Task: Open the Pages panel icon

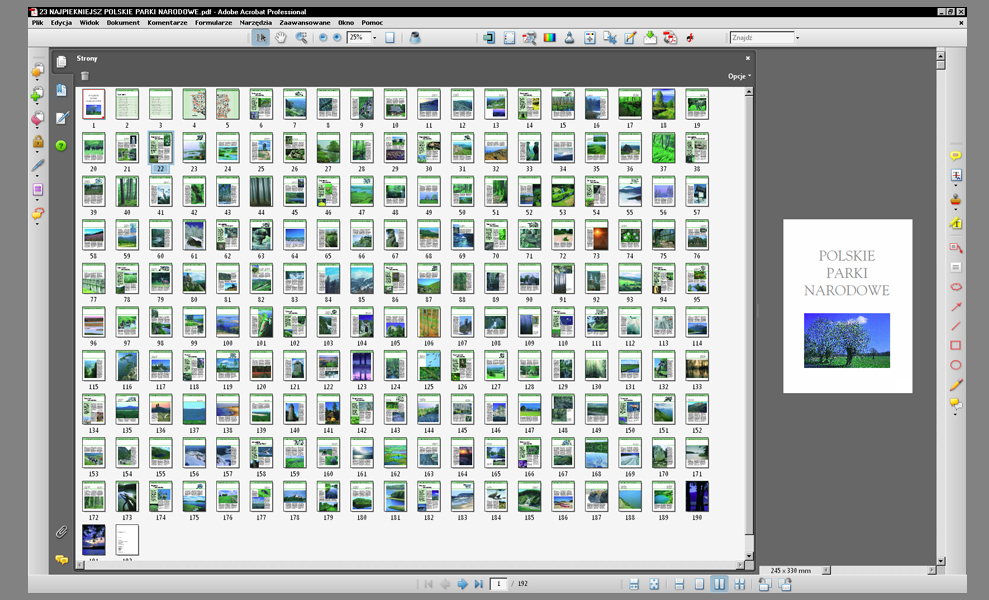Action: (x=61, y=61)
